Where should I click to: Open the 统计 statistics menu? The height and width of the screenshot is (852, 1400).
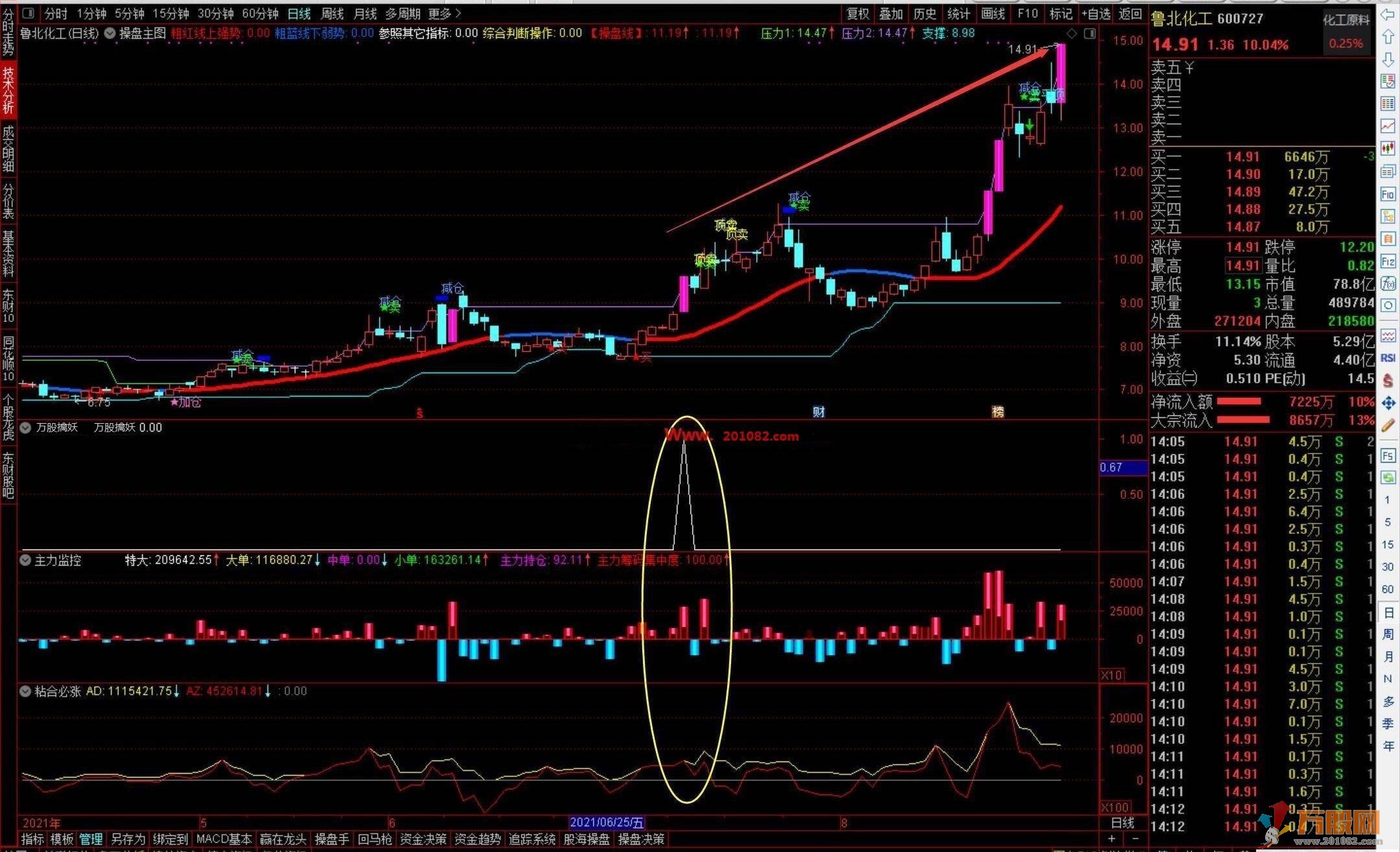[959, 14]
